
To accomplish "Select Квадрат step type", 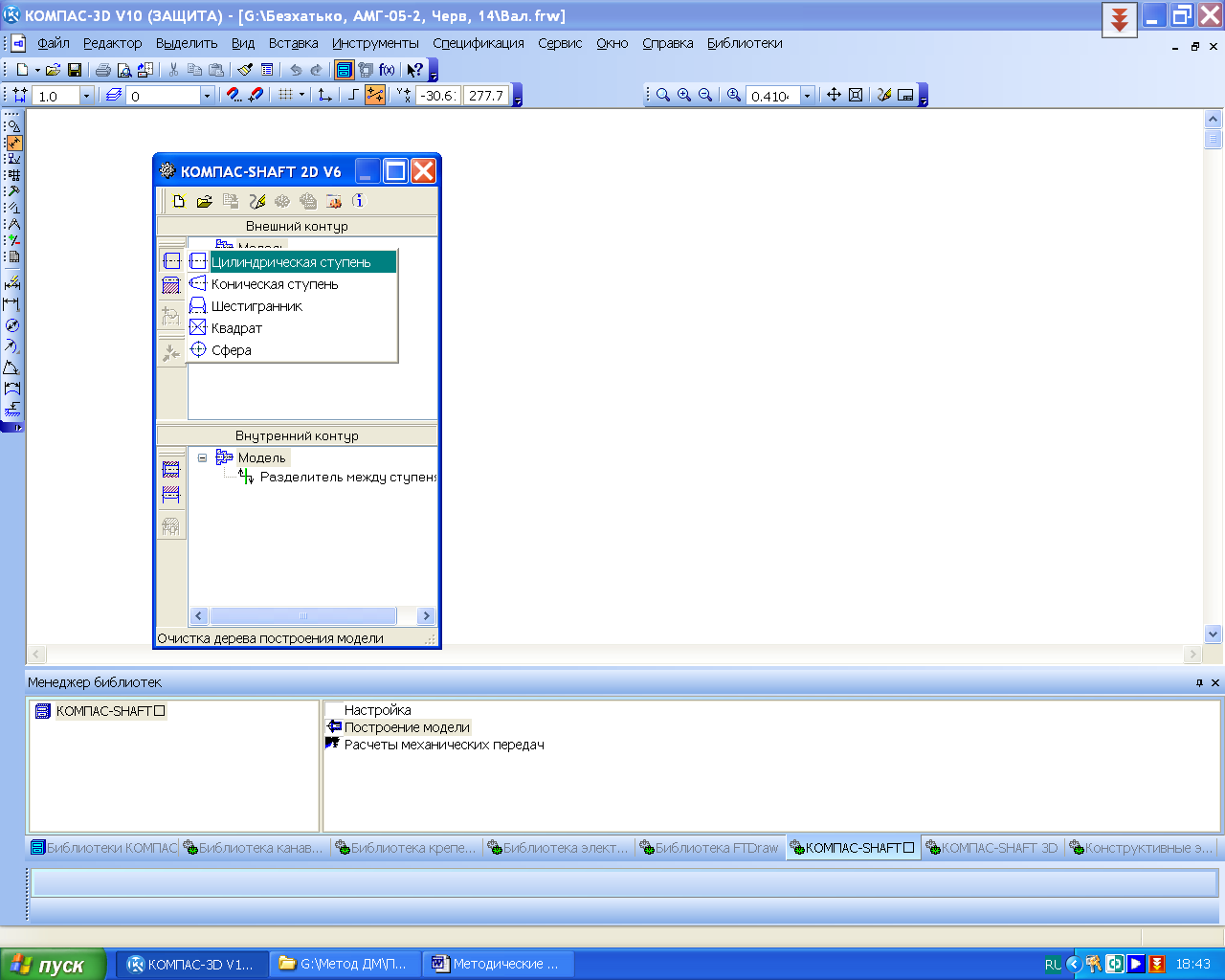I will (x=292, y=328).
